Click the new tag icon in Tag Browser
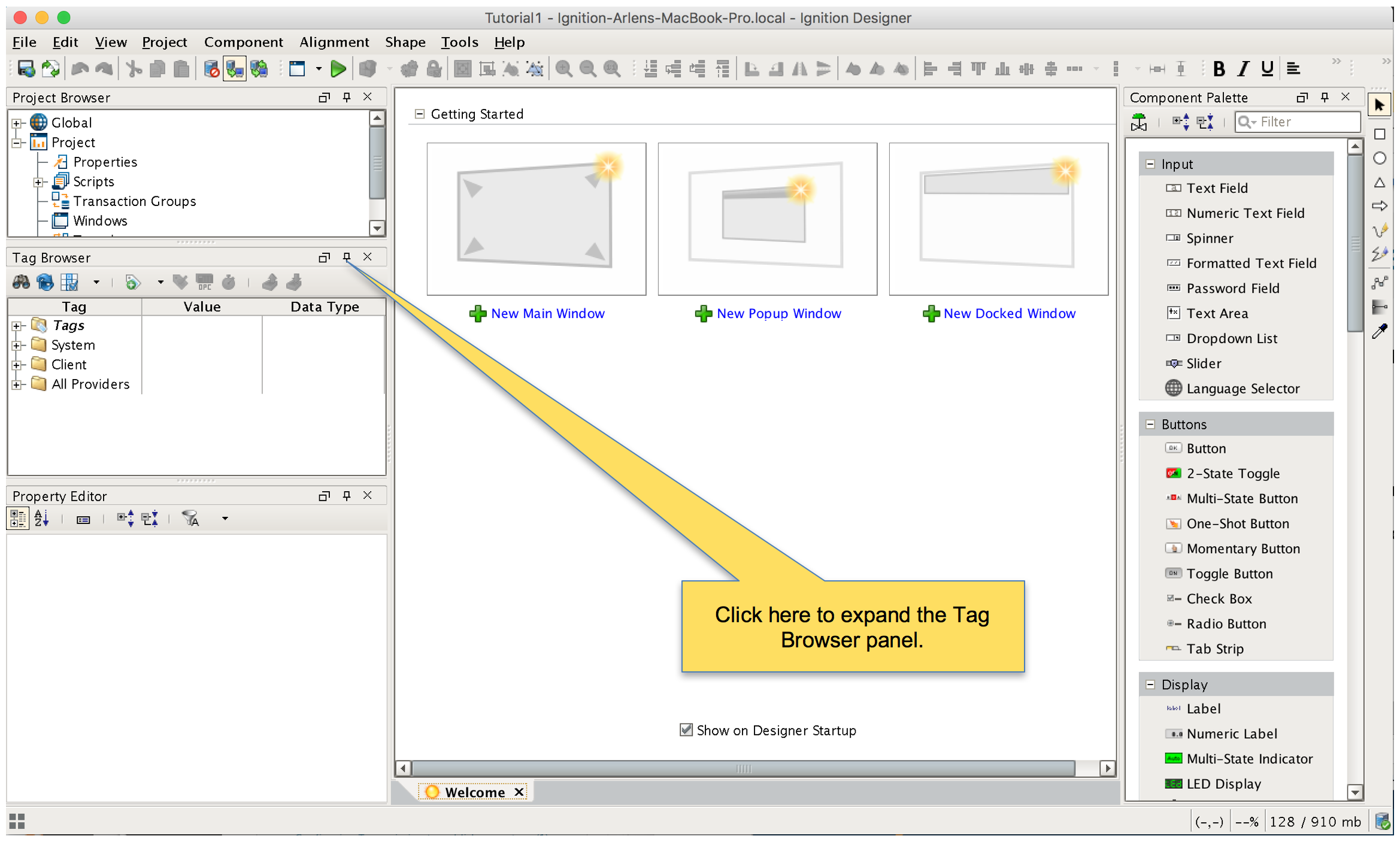Viewport: 1400px width, 842px height. [132, 282]
